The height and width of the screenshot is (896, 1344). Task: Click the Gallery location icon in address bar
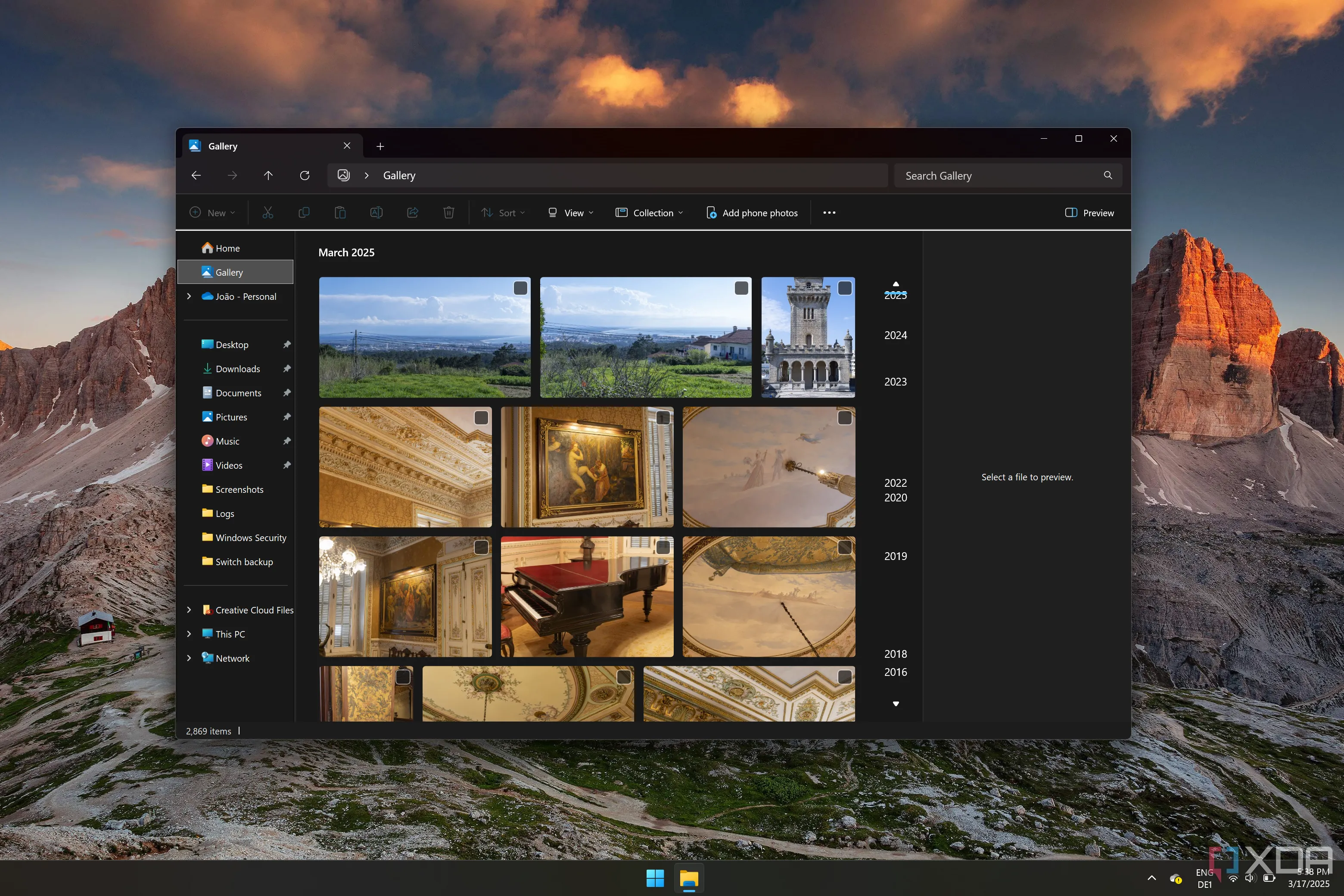[343, 175]
